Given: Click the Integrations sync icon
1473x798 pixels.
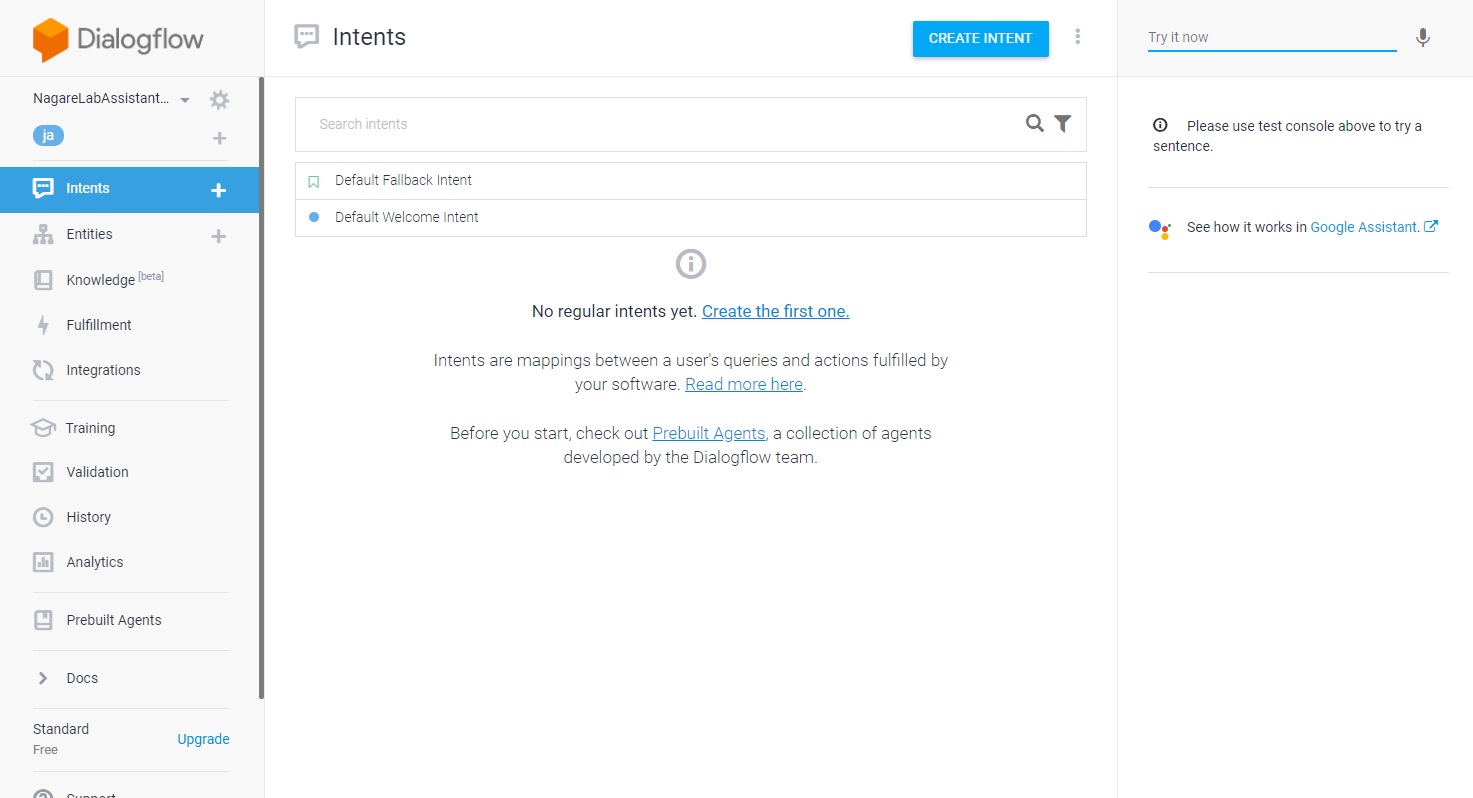Looking at the screenshot, I should (43, 370).
